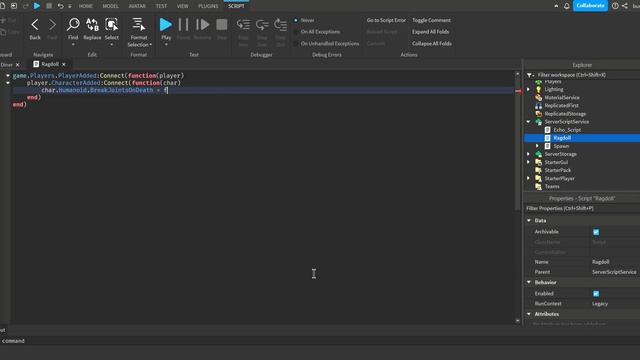Screen dimensions: 640x360
Task: Collapse the Behavior properties section
Action: (529, 282)
